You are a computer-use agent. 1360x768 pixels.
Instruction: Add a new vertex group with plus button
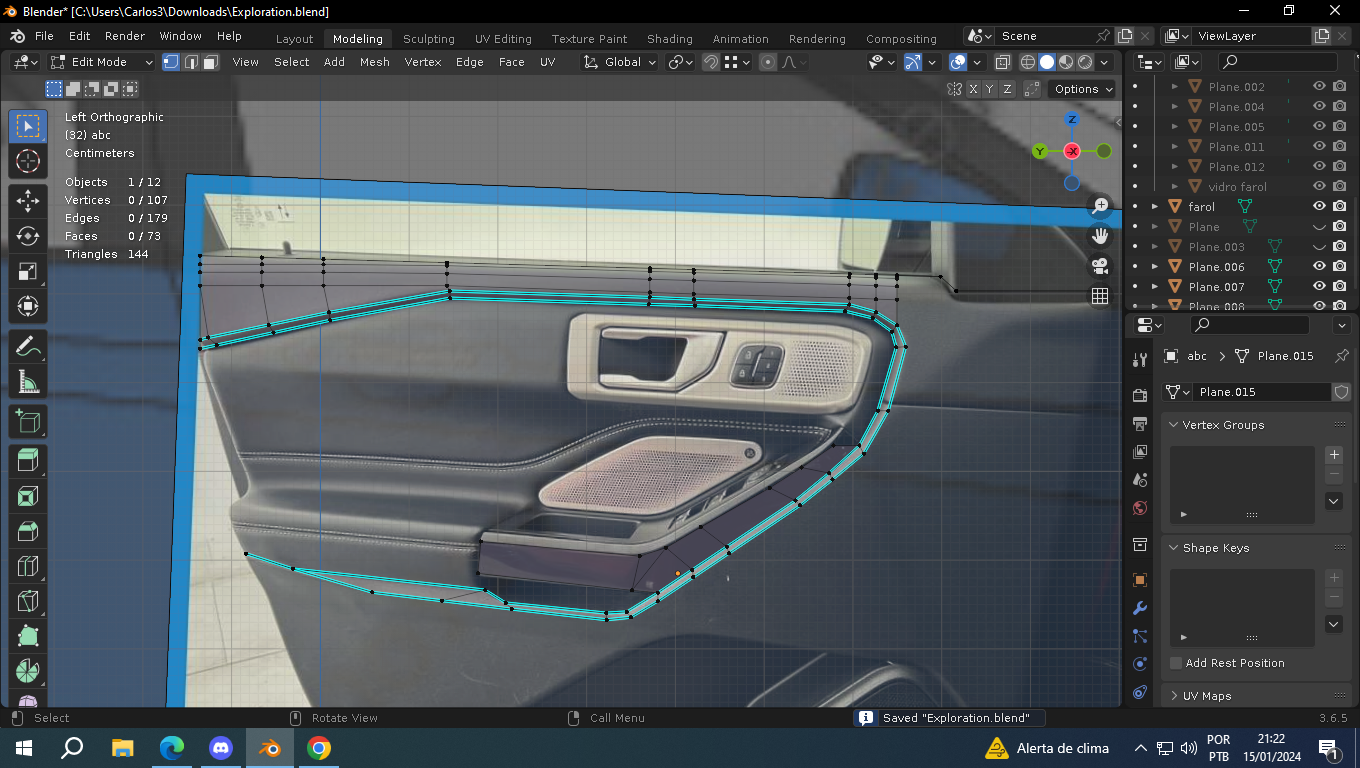(1333, 455)
